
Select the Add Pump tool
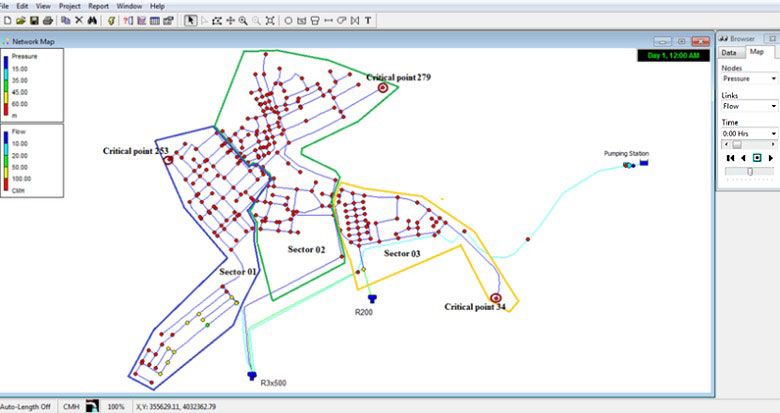[x=341, y=20]
